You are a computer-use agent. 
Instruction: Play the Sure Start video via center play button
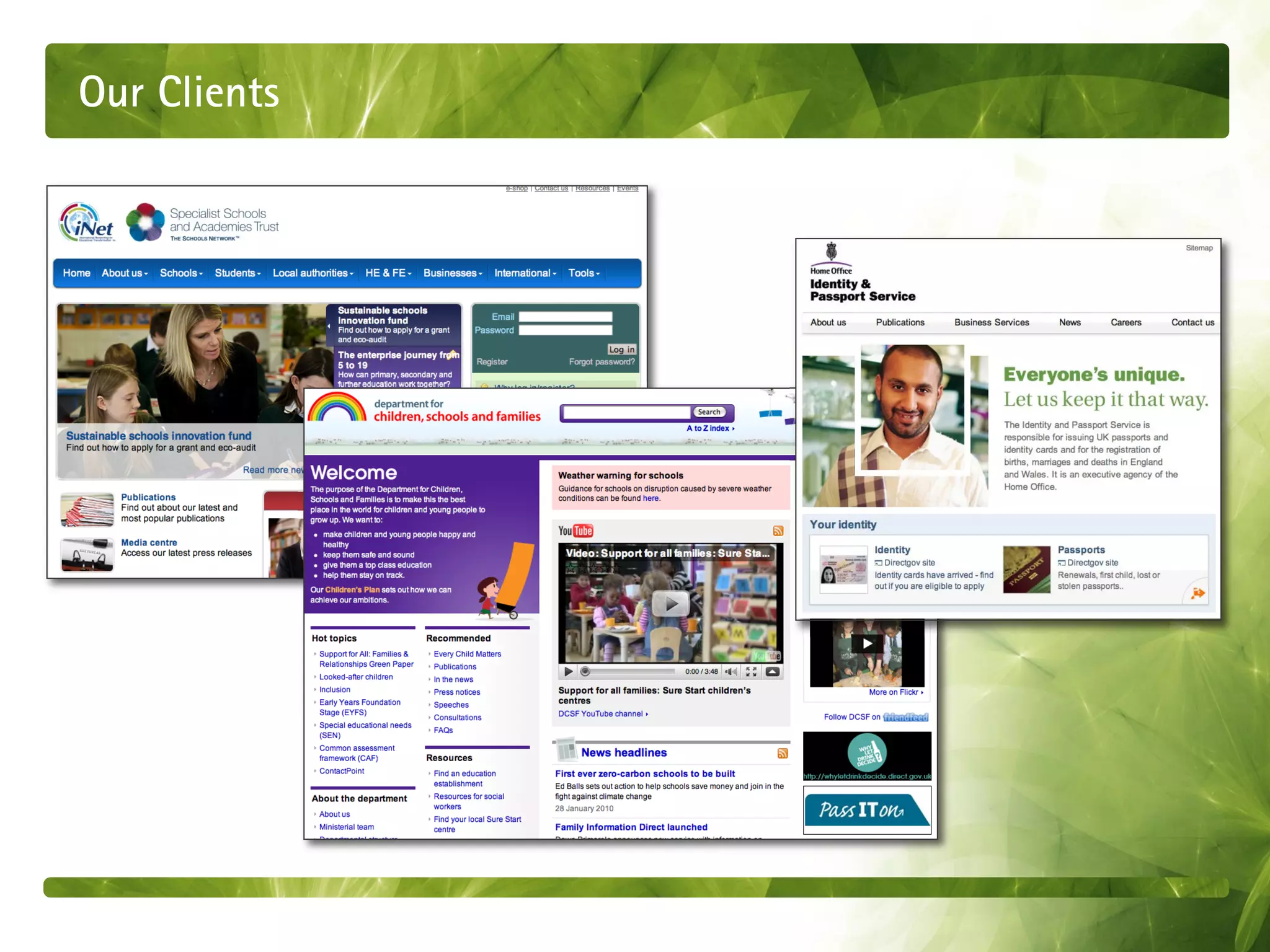(672, 603)
